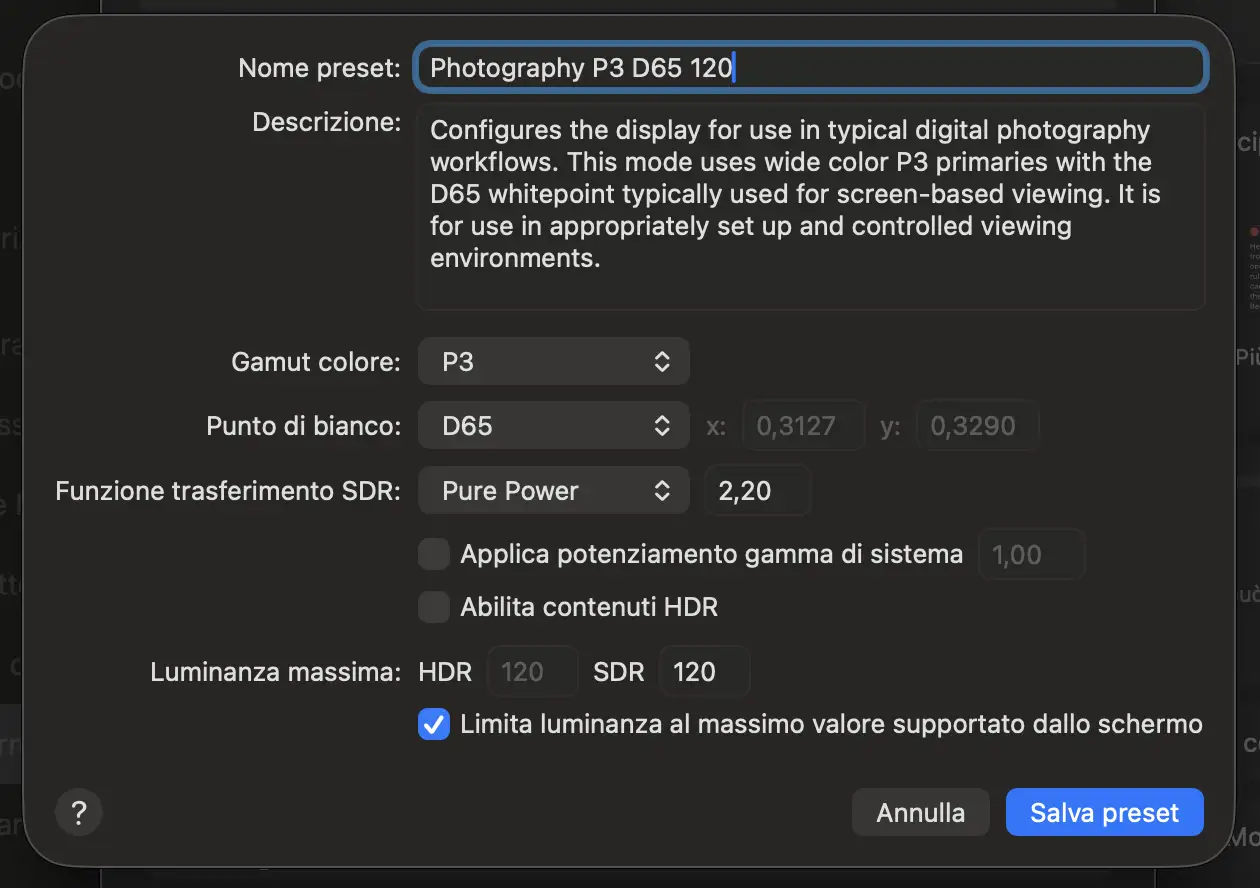Select the whitepoint y coordinate field
The width and height of the screenshot is (1260, 888).
[x=977, y=425]
